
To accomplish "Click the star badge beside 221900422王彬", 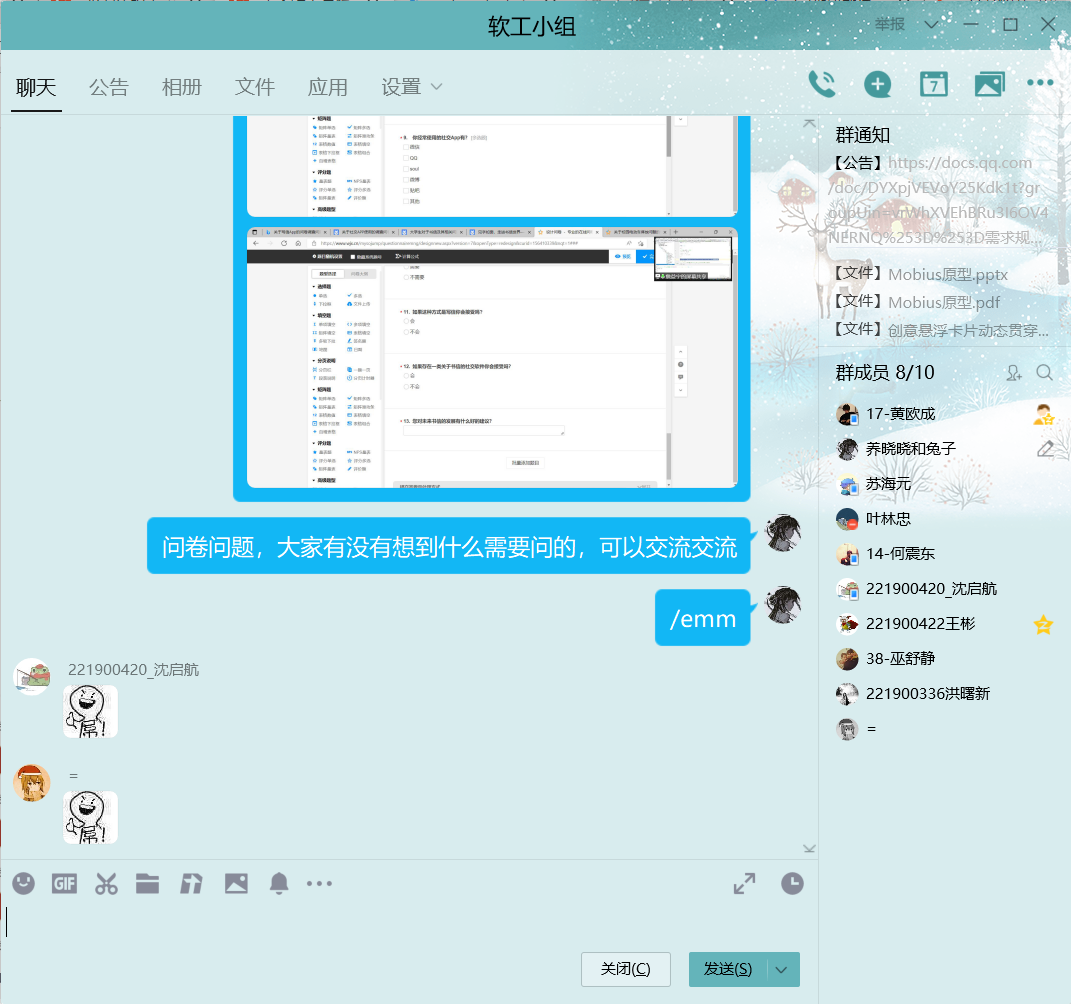I will coord(1044,624).
